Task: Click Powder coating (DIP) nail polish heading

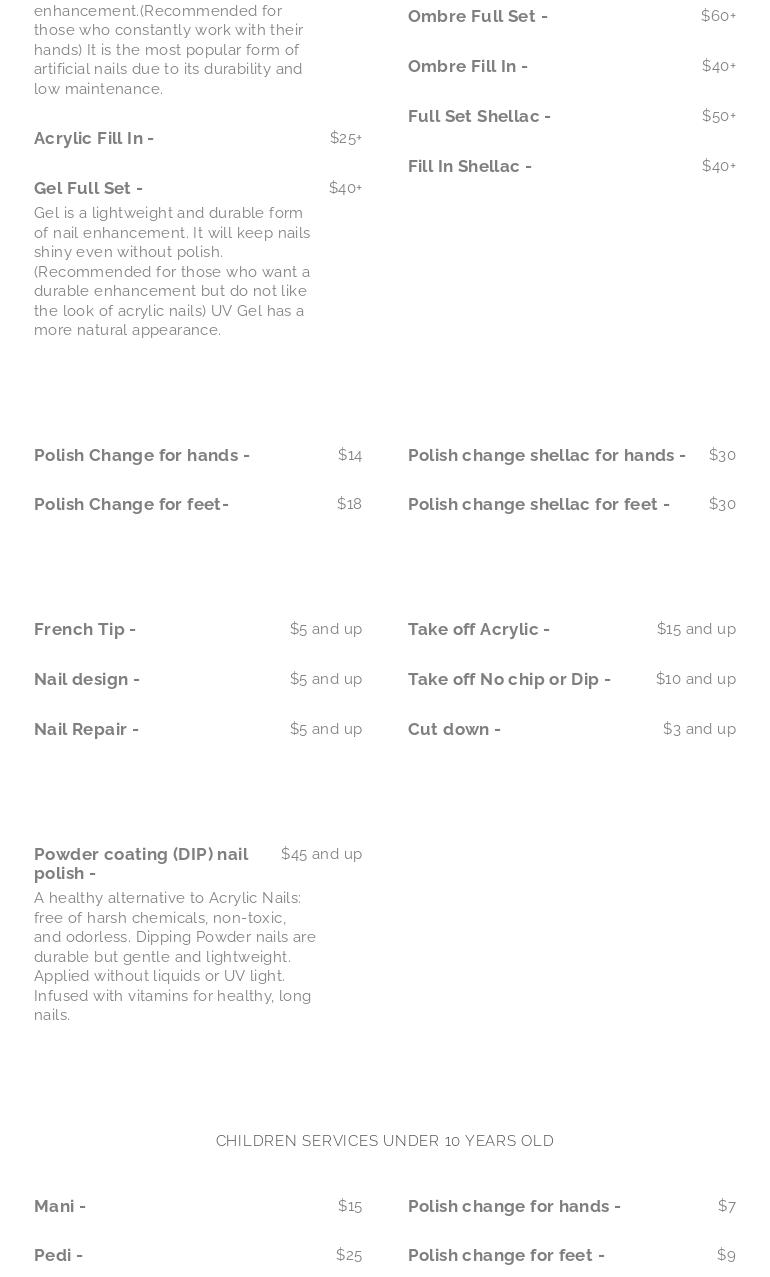Action: (141, 863)
